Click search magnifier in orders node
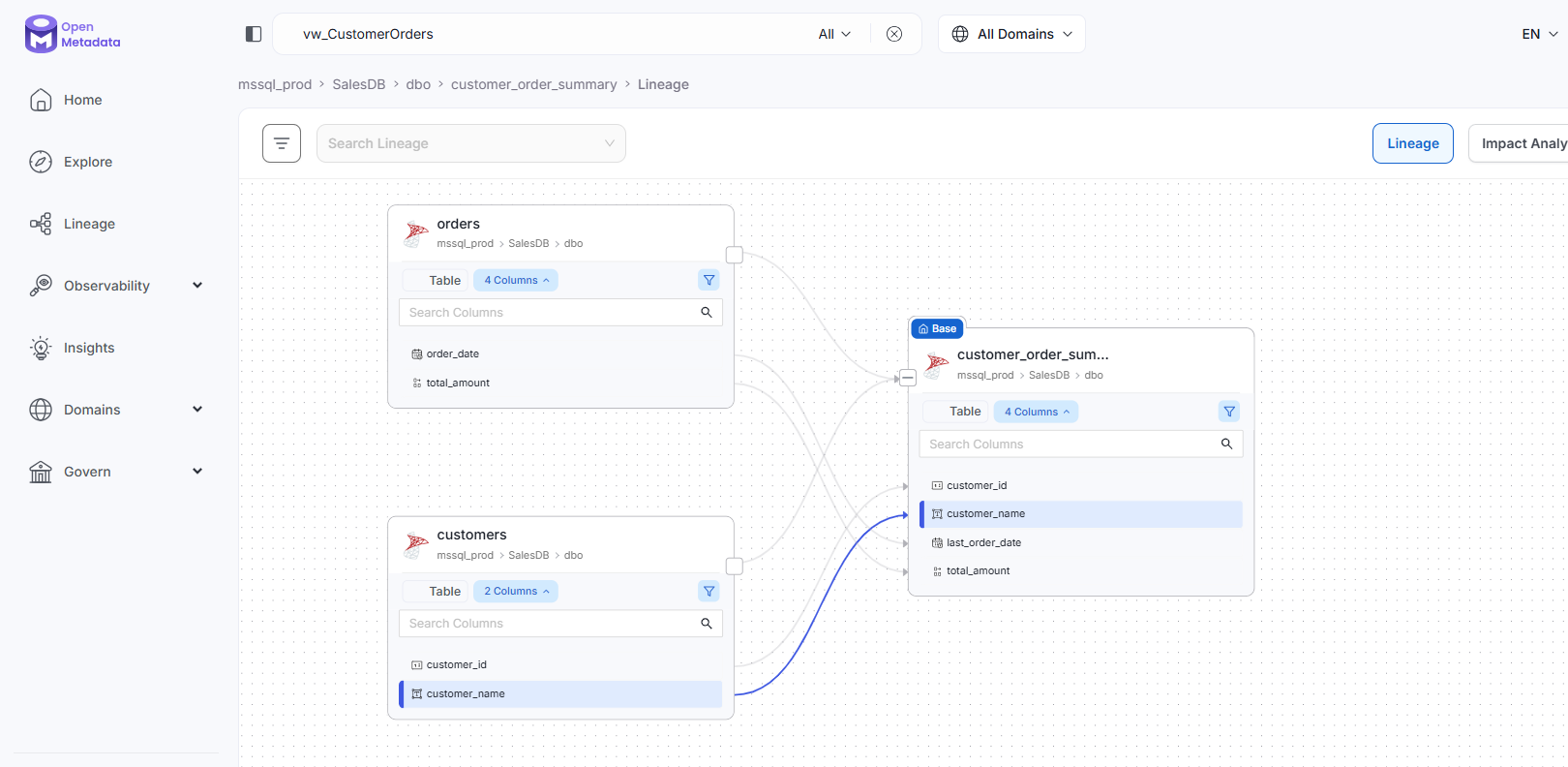1568x767 pixels. (707, 313)
